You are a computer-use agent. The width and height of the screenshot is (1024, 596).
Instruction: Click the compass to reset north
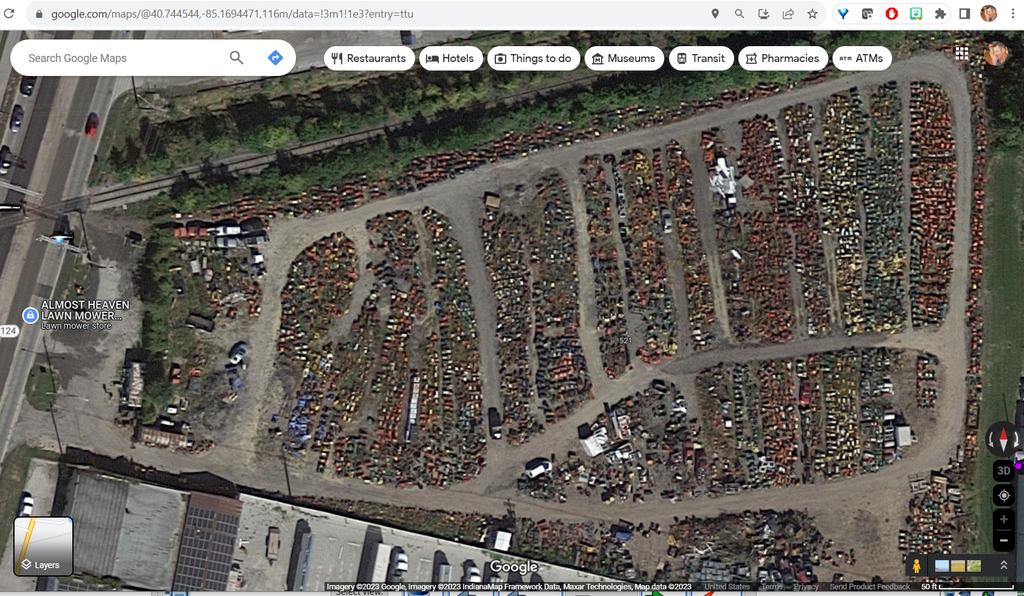[1003, 439]
